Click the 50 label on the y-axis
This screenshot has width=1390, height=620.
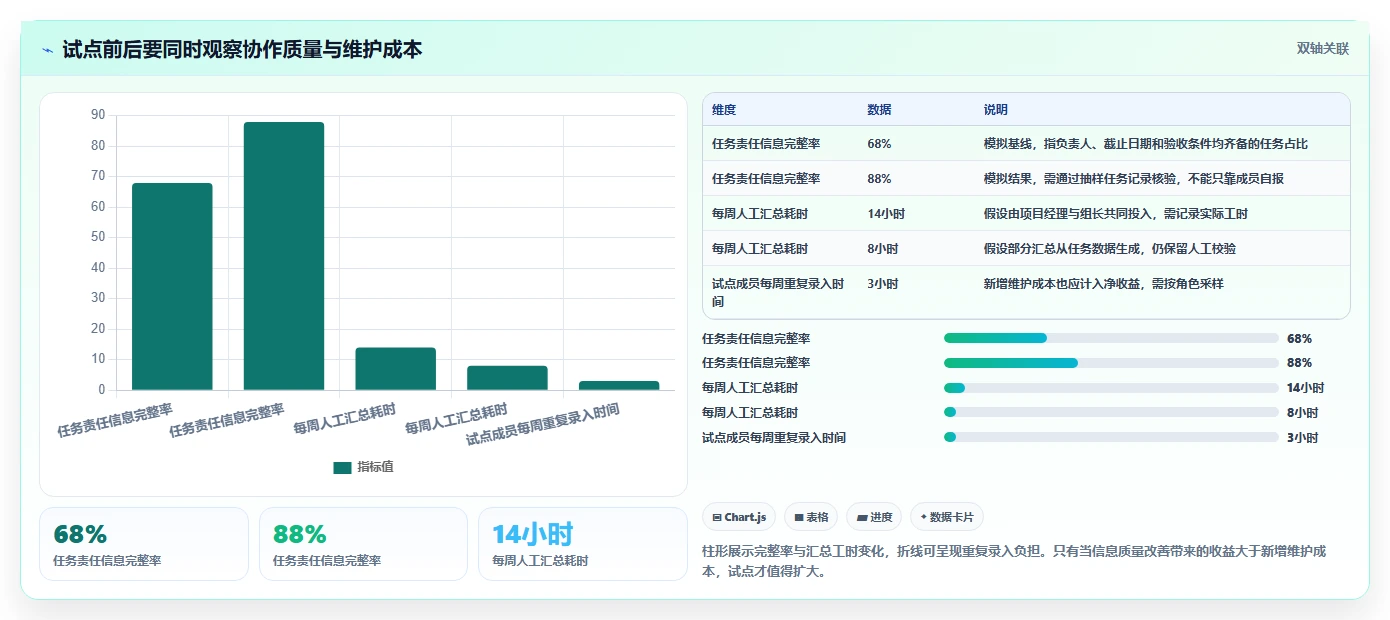(98, 237)
